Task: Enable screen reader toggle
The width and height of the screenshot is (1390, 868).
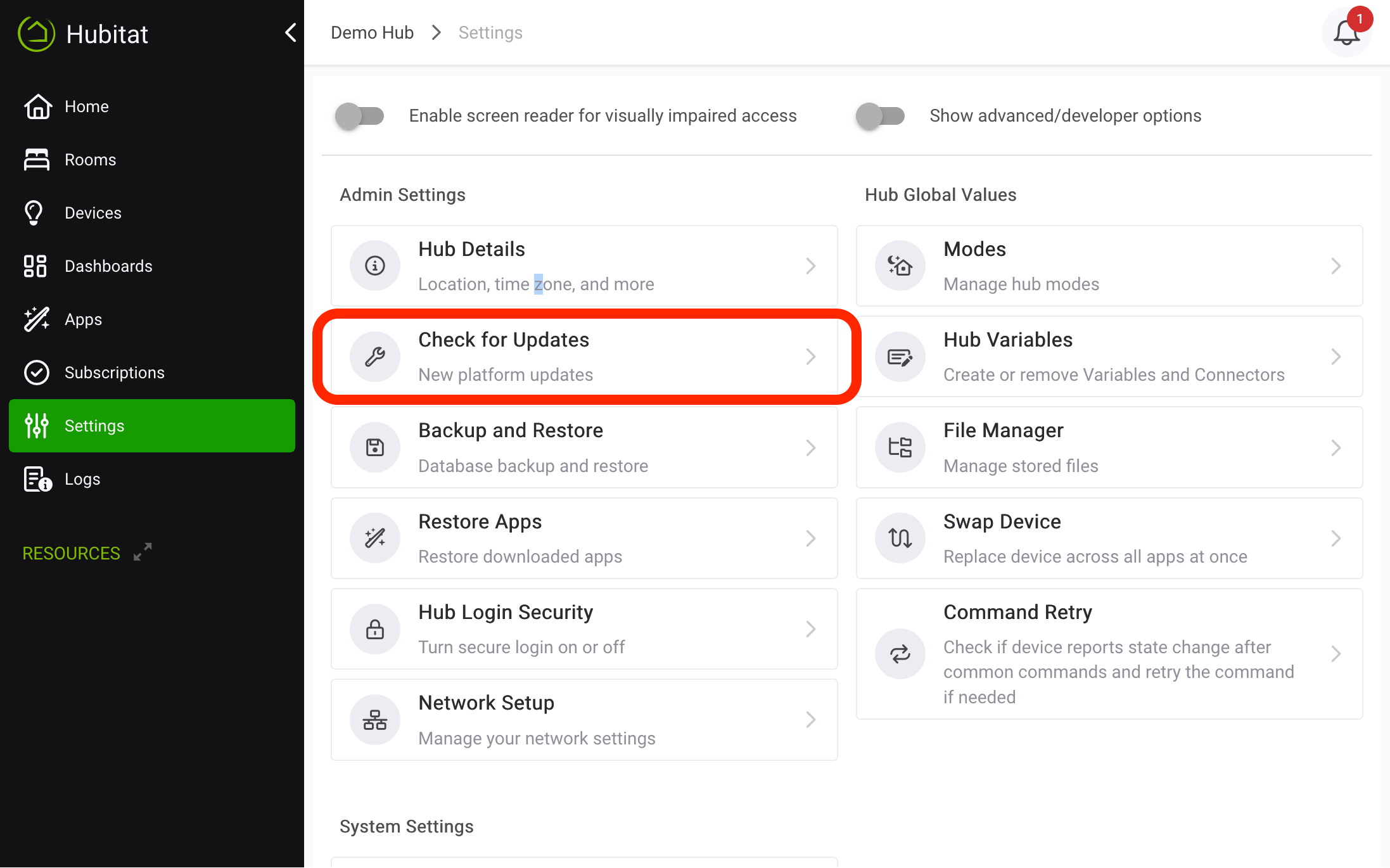Action: [360, 116]
